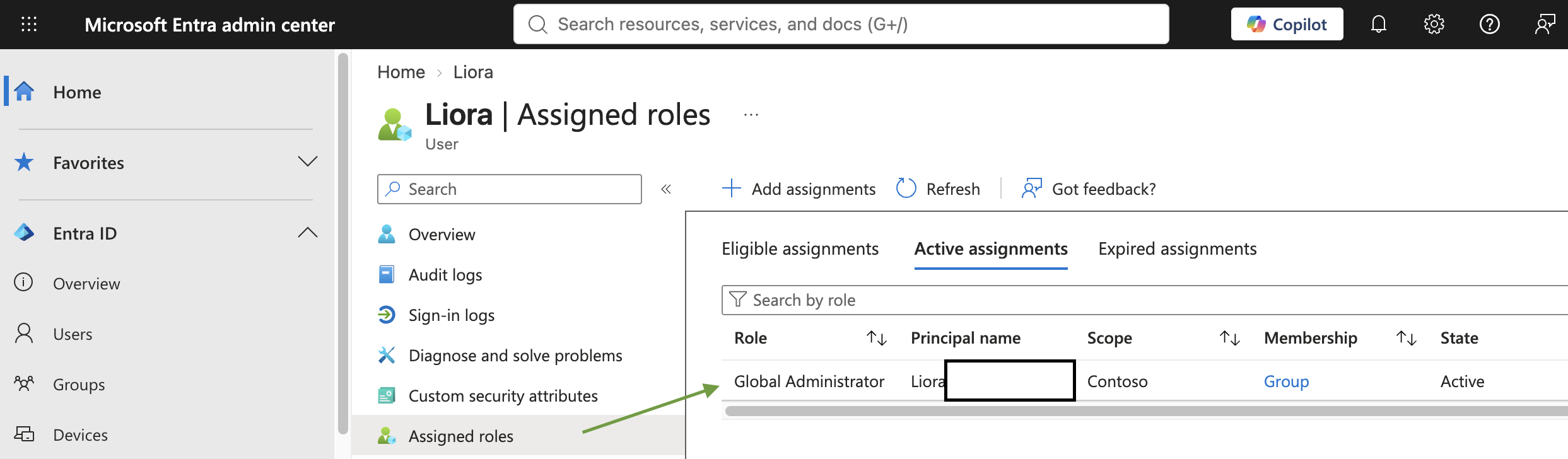Screen dimensions: 1568x459
Task: Switch to the Eligible assignments tab
Action: tap(800, 249)
